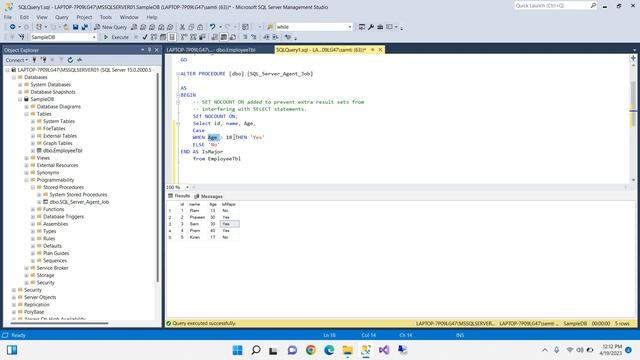Open Windows Start button on taskbar

237,350
